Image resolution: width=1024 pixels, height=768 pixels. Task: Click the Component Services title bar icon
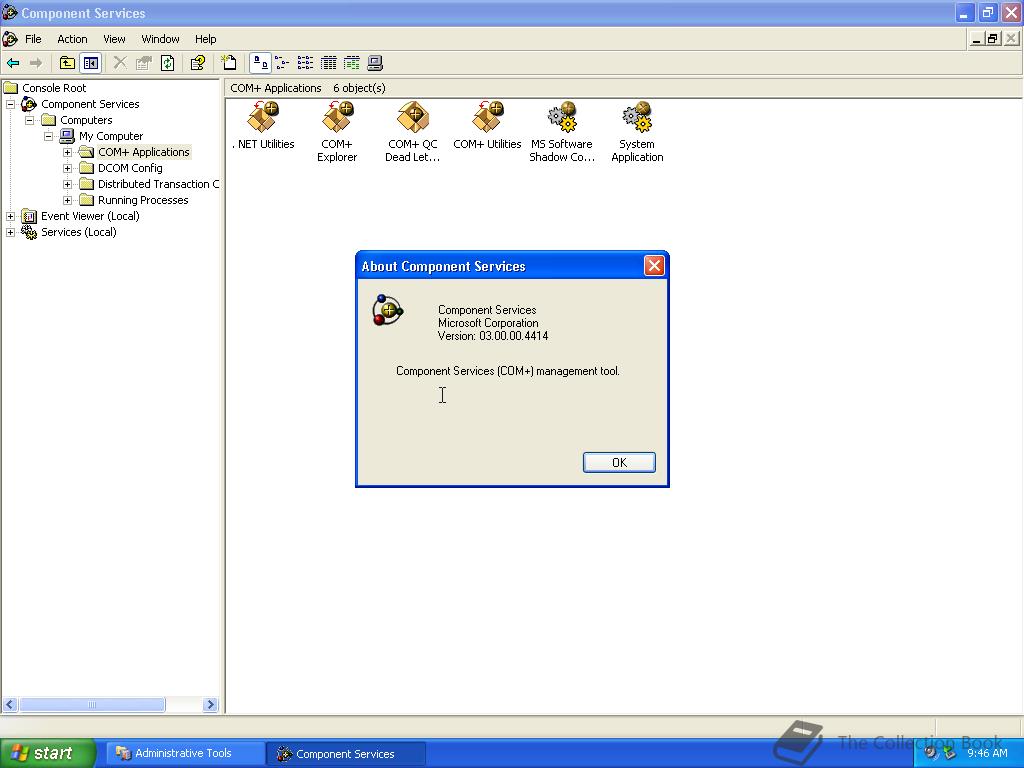10,12
